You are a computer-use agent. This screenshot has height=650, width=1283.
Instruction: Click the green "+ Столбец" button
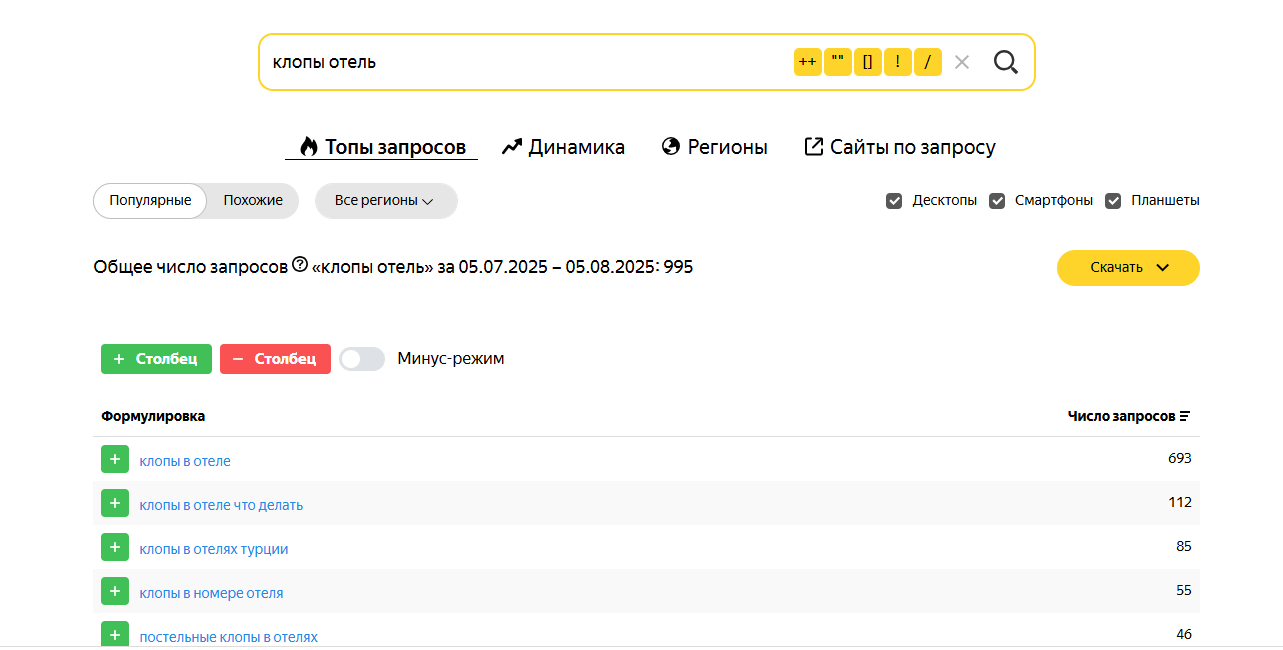coord(156,359)
